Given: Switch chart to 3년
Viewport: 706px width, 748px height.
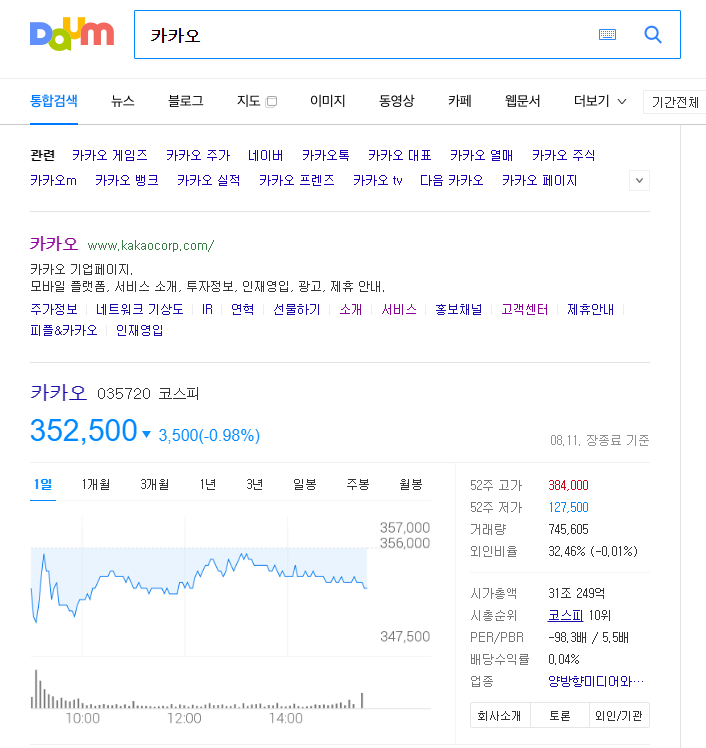Looking at the screenshot, I should point(255,485).
